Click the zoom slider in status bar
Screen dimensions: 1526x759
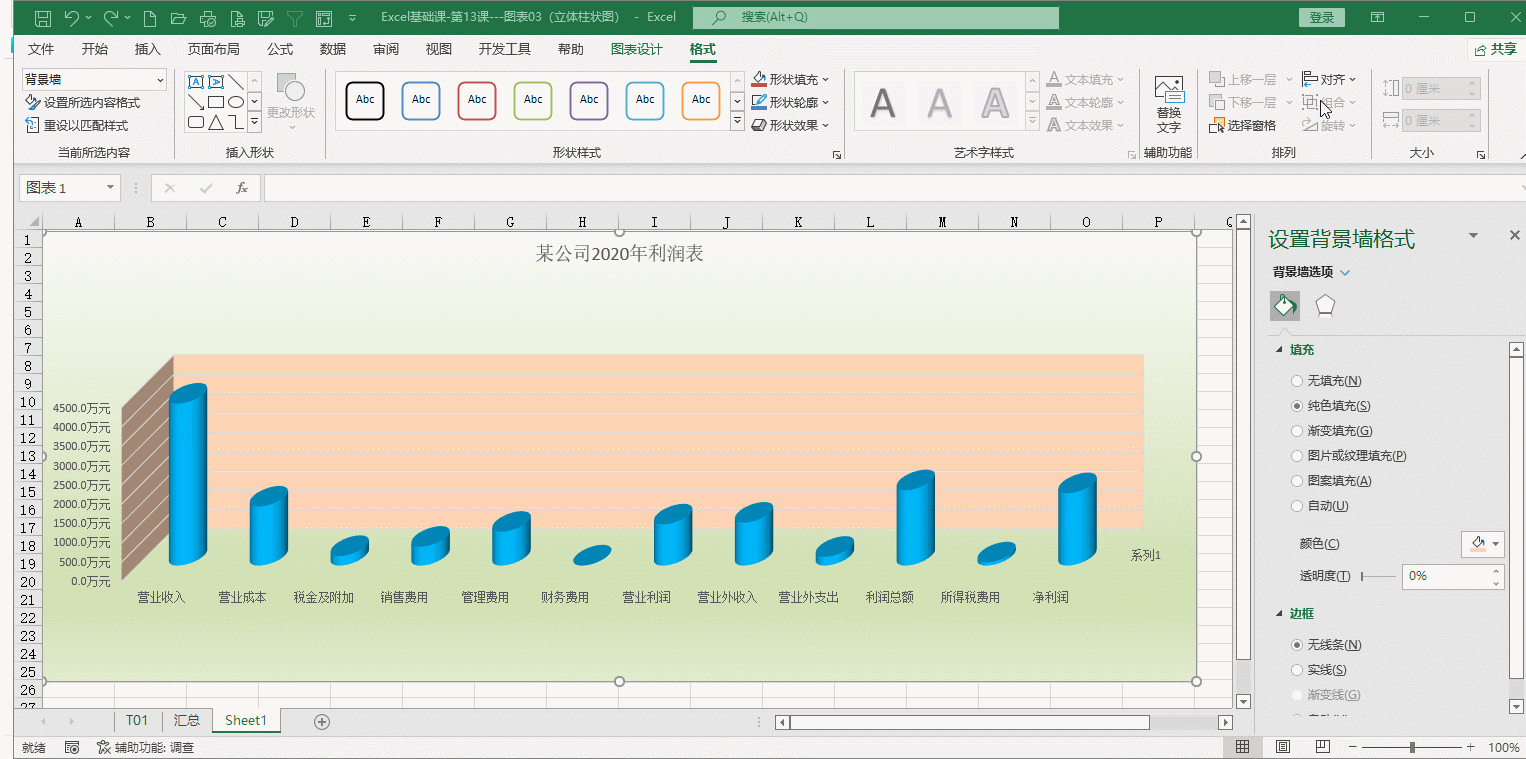[x=1411, y=747]
